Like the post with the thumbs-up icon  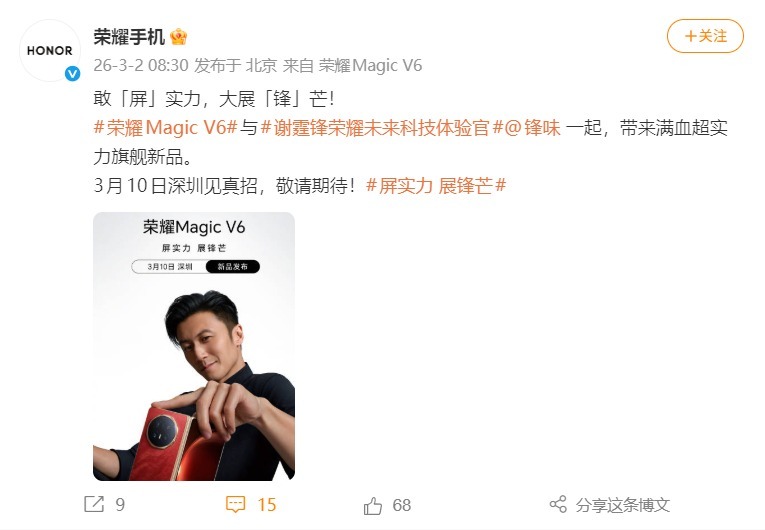pyautogui.click(x=373, y=506)
